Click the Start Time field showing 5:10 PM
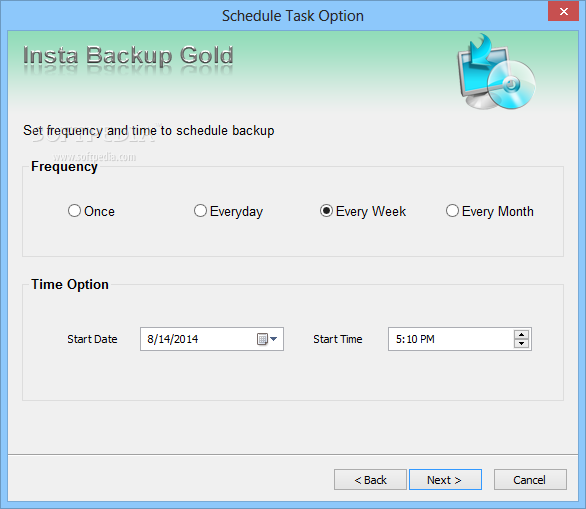Screen dimensions: 586x509 [460, 339]
